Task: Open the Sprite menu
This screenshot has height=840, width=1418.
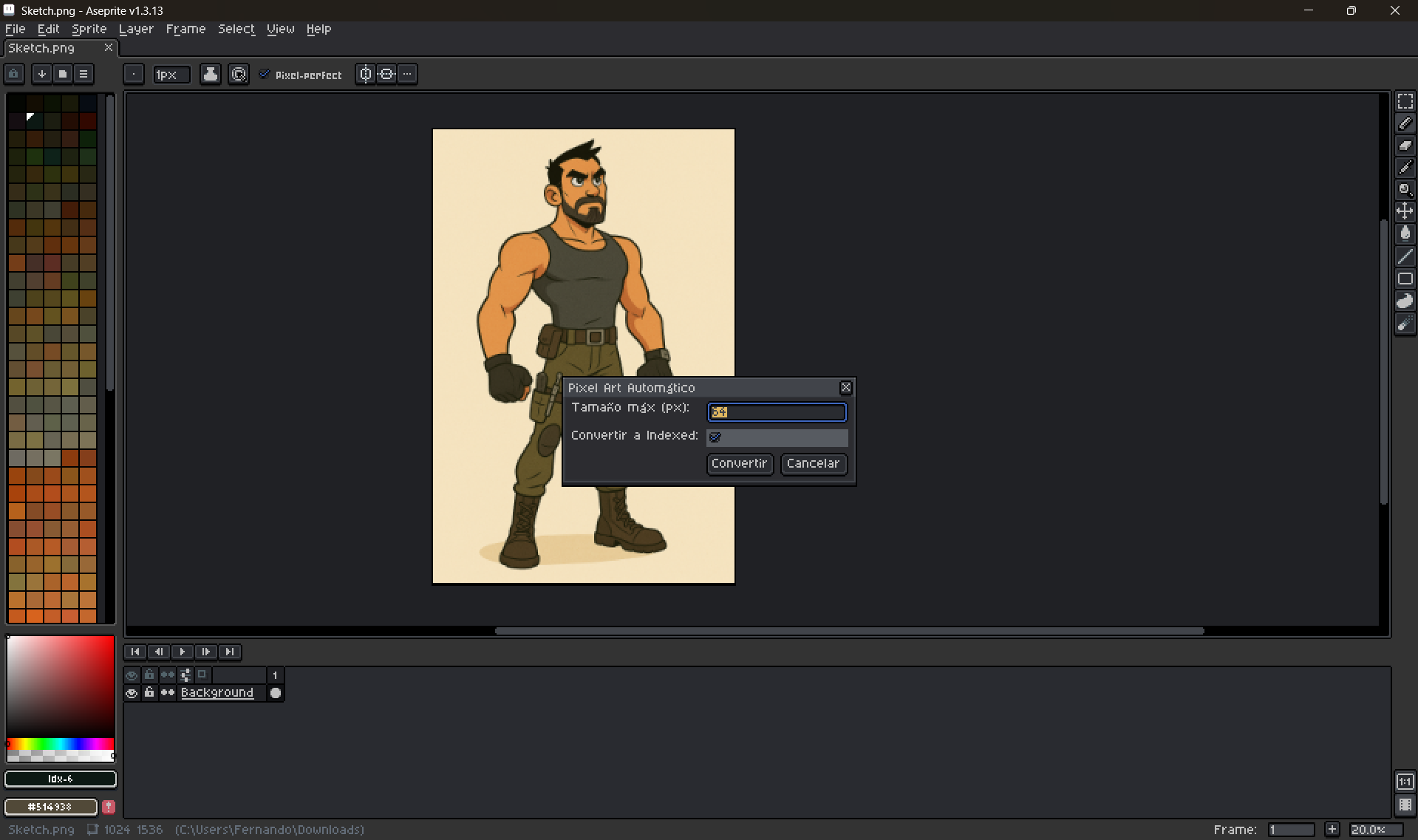Action: [89, 29]
